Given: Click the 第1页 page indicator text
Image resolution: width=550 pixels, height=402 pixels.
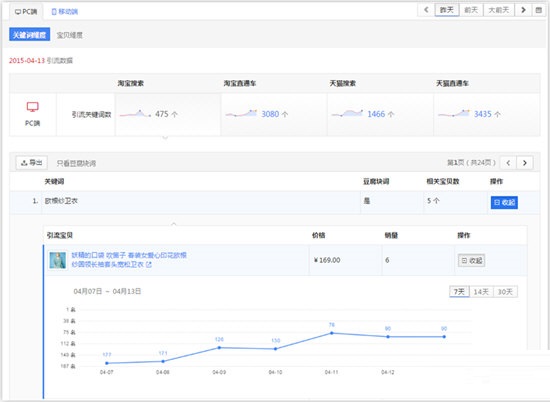Looking at the screenshot, I should [x=471, y=163].
